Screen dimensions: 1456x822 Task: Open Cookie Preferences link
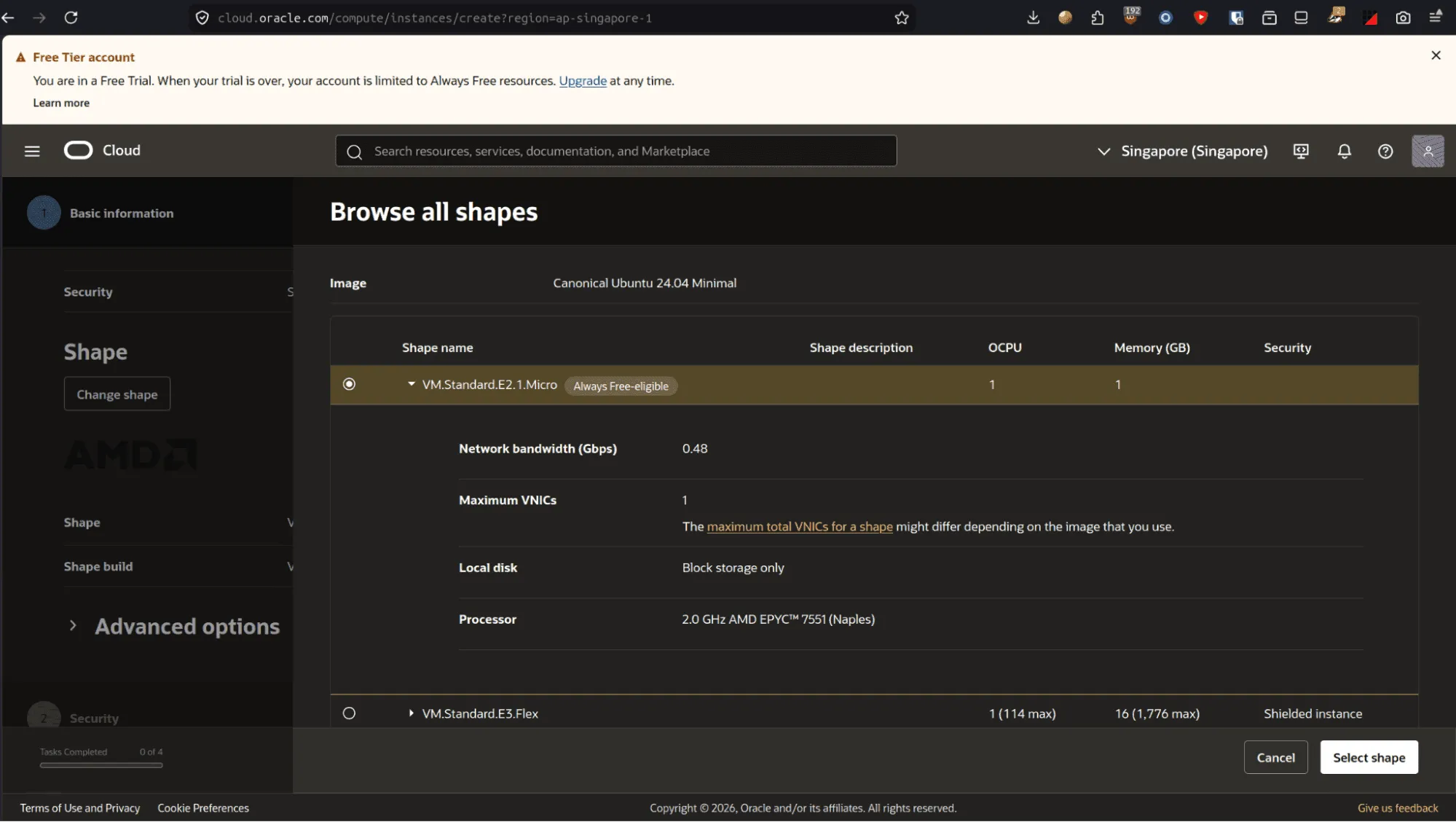tap(203, 807)
